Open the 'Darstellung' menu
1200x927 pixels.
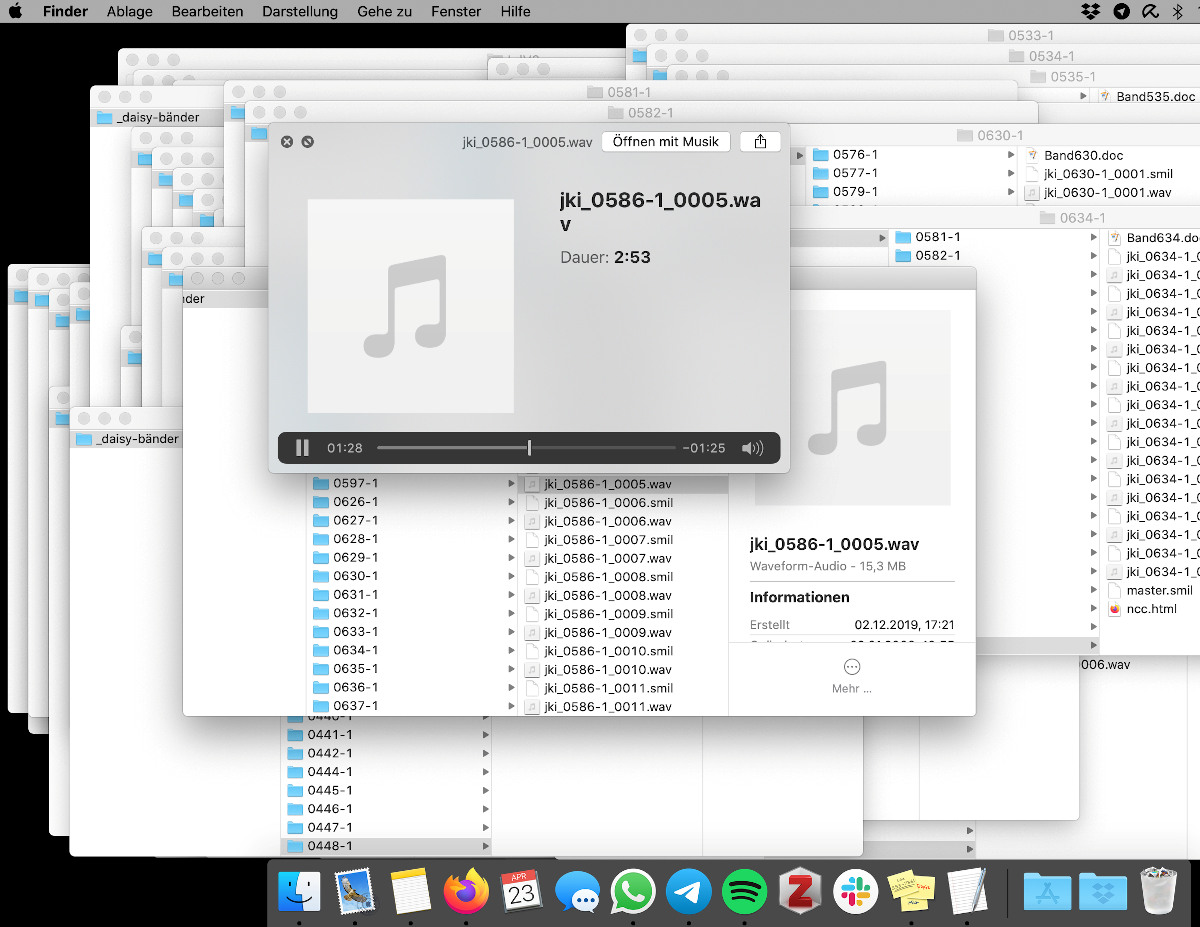tap(300, 12)
